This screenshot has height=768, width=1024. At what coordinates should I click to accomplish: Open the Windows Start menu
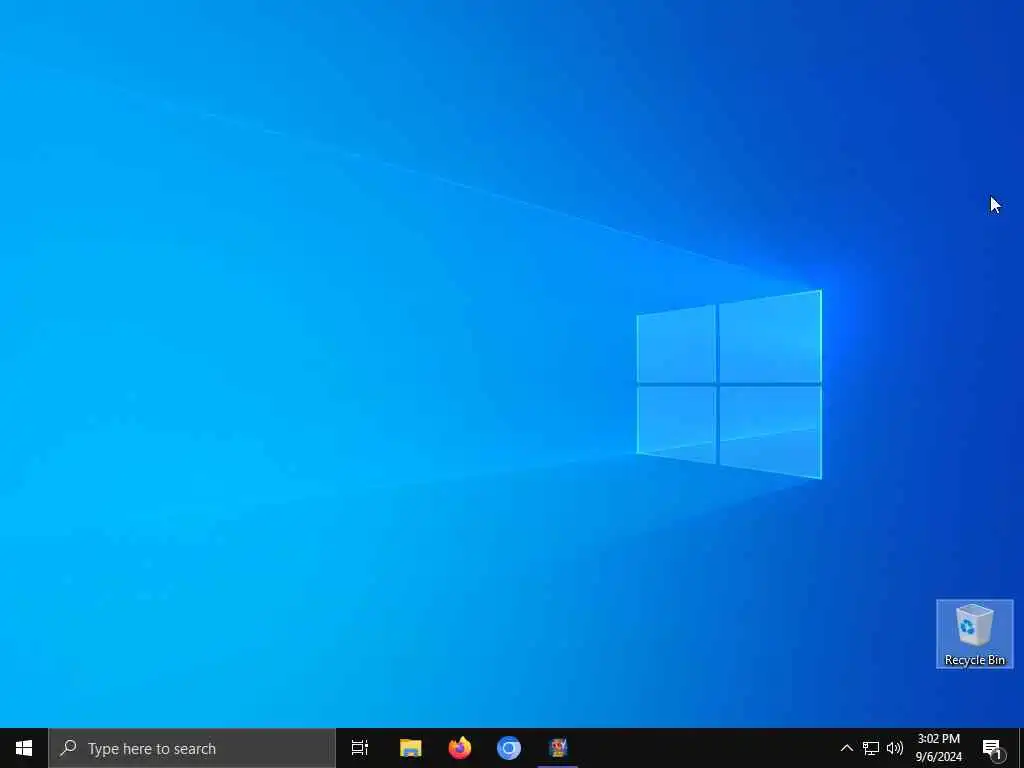click(x=24, y=748)
